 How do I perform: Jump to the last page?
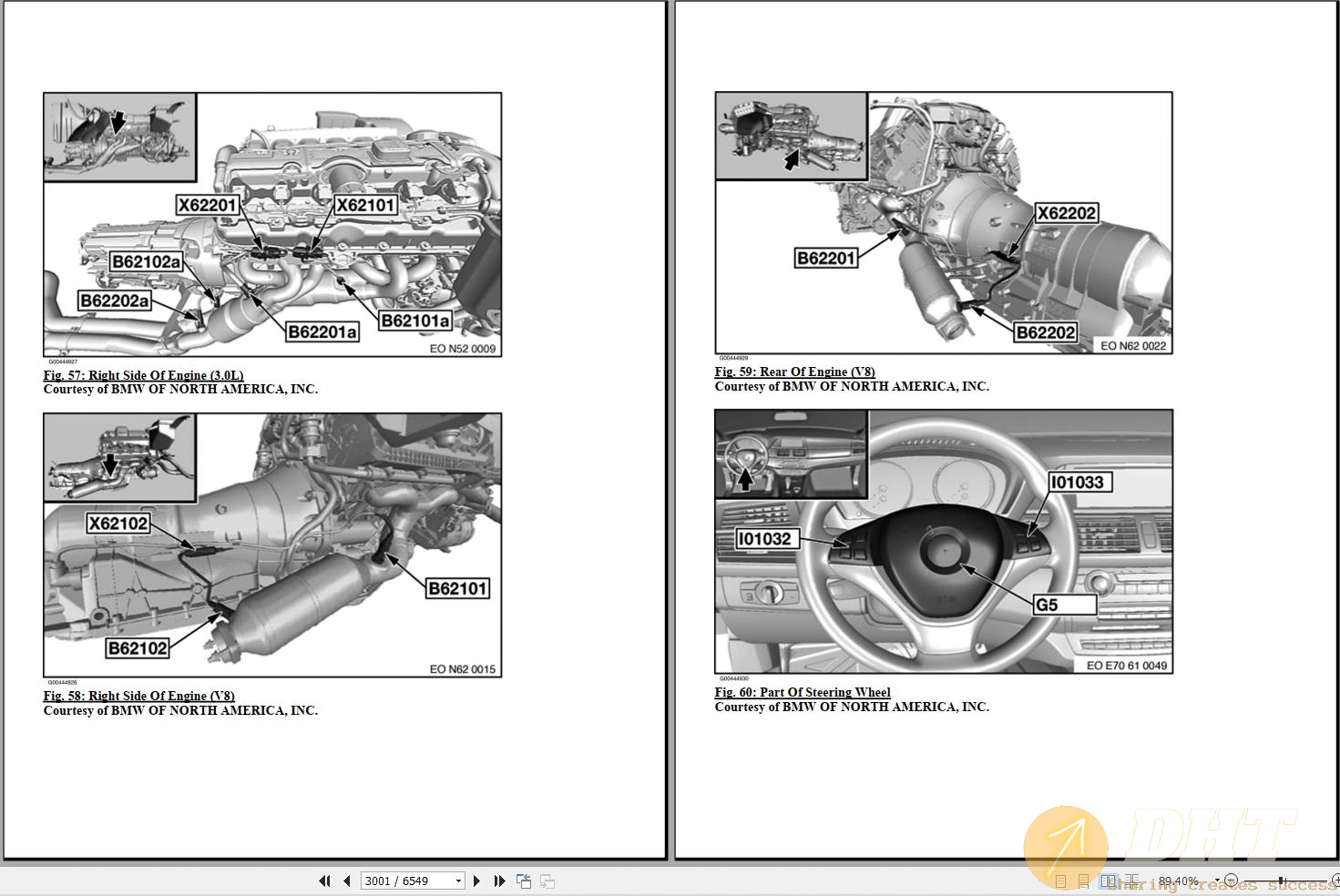[500, 881]
